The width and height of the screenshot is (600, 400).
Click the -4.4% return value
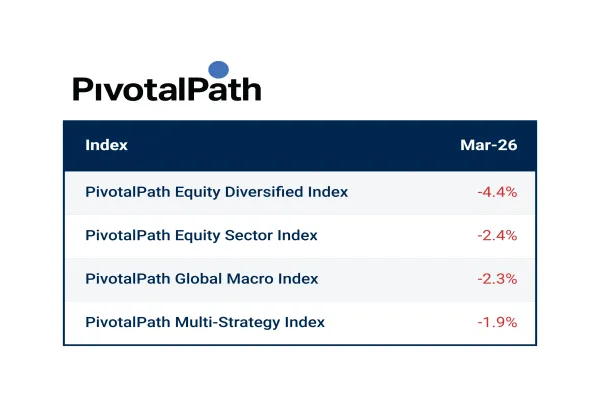pos(496,192)
